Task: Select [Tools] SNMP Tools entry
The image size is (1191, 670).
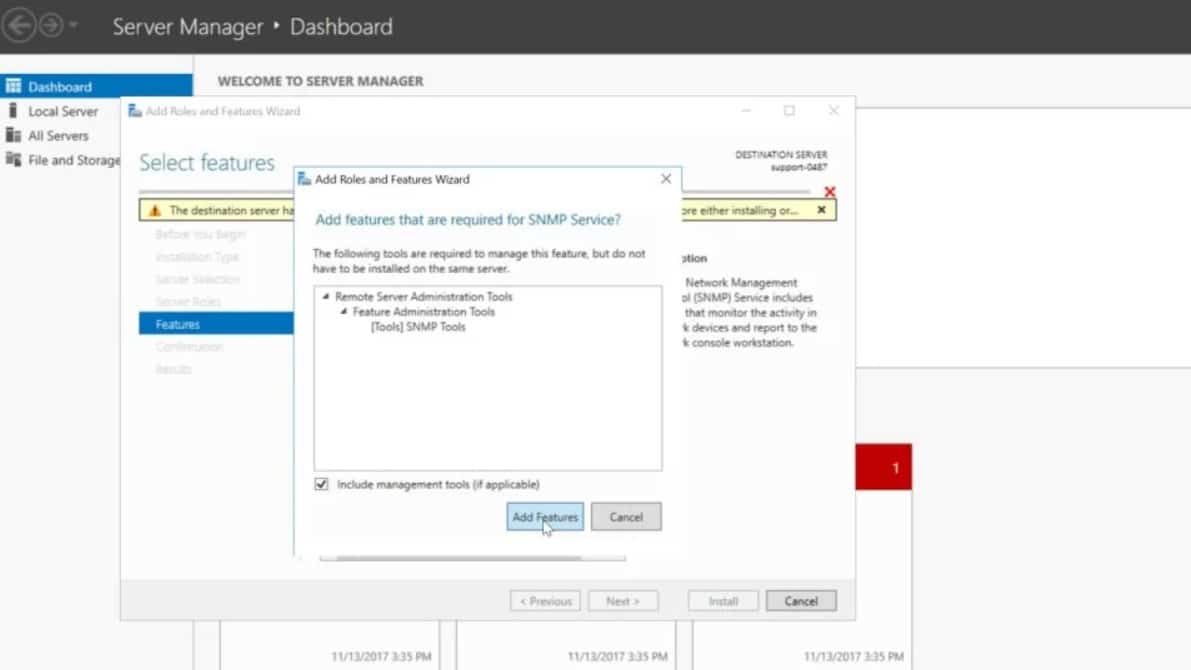Action: [x=418, y=327]
